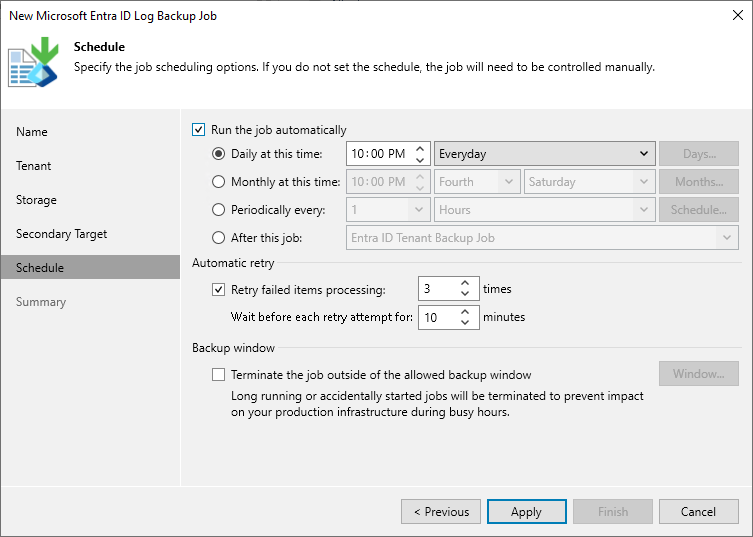Click the Cancel button
This screenshot has height=537, width=753.
click(x=699, y=512)
